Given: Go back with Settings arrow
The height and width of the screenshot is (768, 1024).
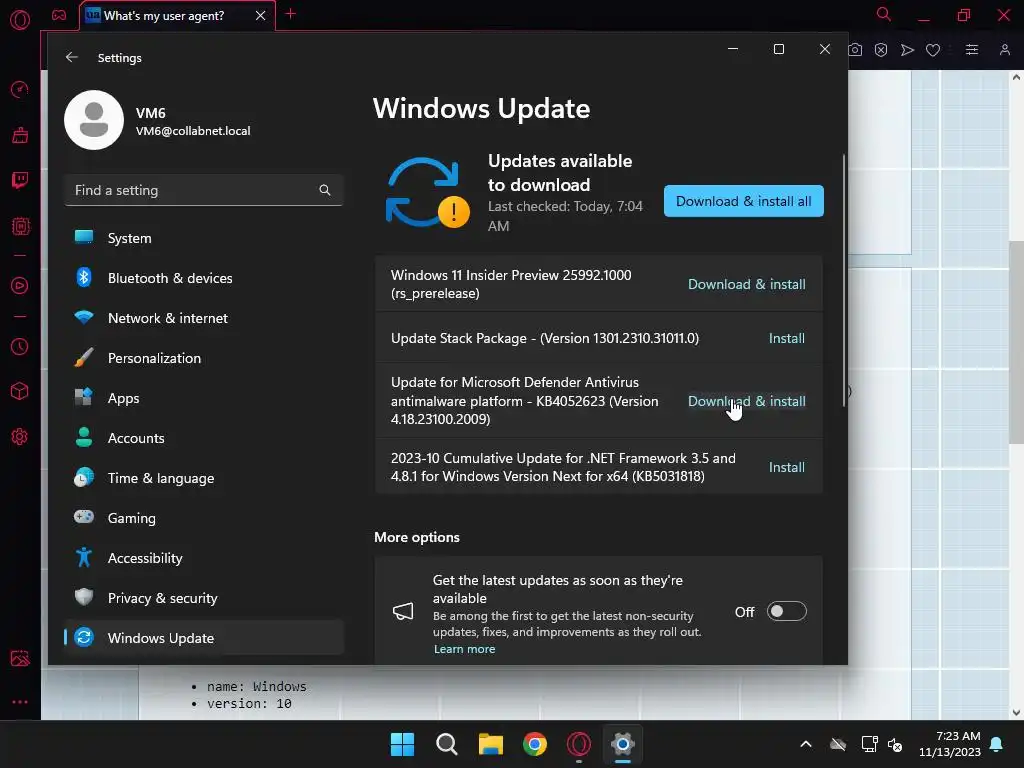Looking at the screenshot, I should (x=71, y=57).
